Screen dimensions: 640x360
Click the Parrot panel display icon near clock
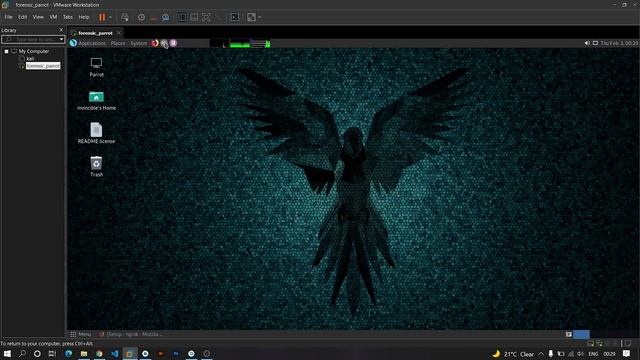(595, 43)
